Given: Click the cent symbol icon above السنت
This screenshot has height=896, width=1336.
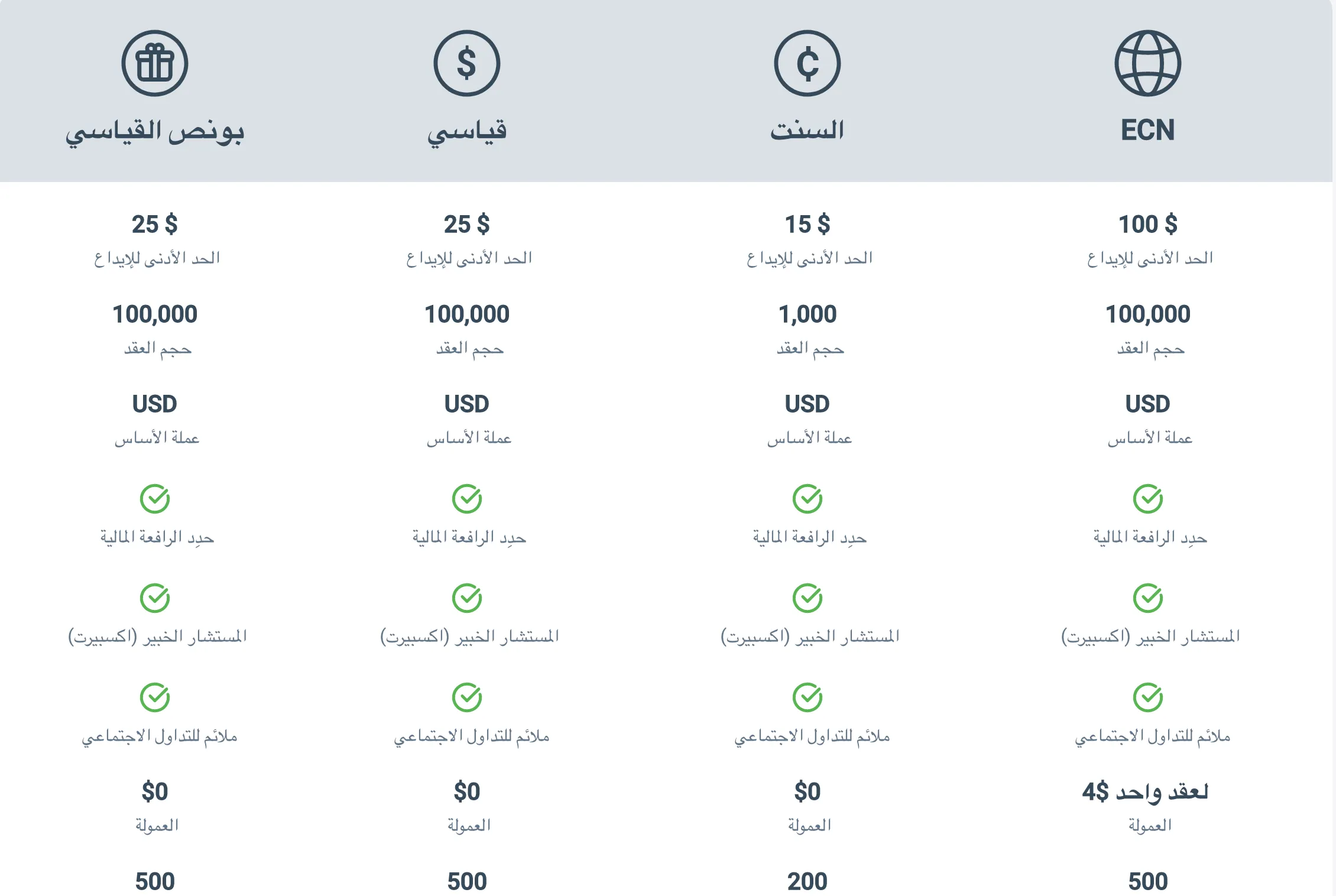Looking at the screenshot, I should pyautogui.click(x=808, y=63).
